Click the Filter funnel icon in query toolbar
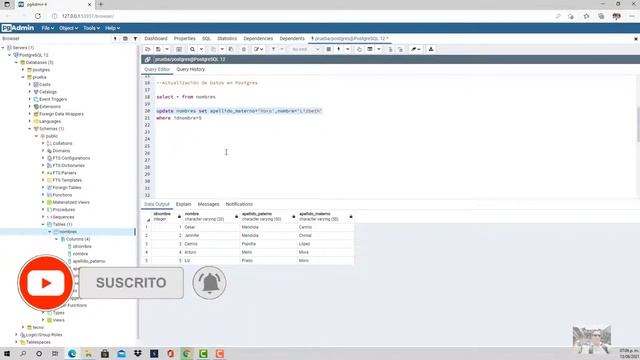Image resolution: width=640 pixels, height=360 pixels. [x=273, y=49]
